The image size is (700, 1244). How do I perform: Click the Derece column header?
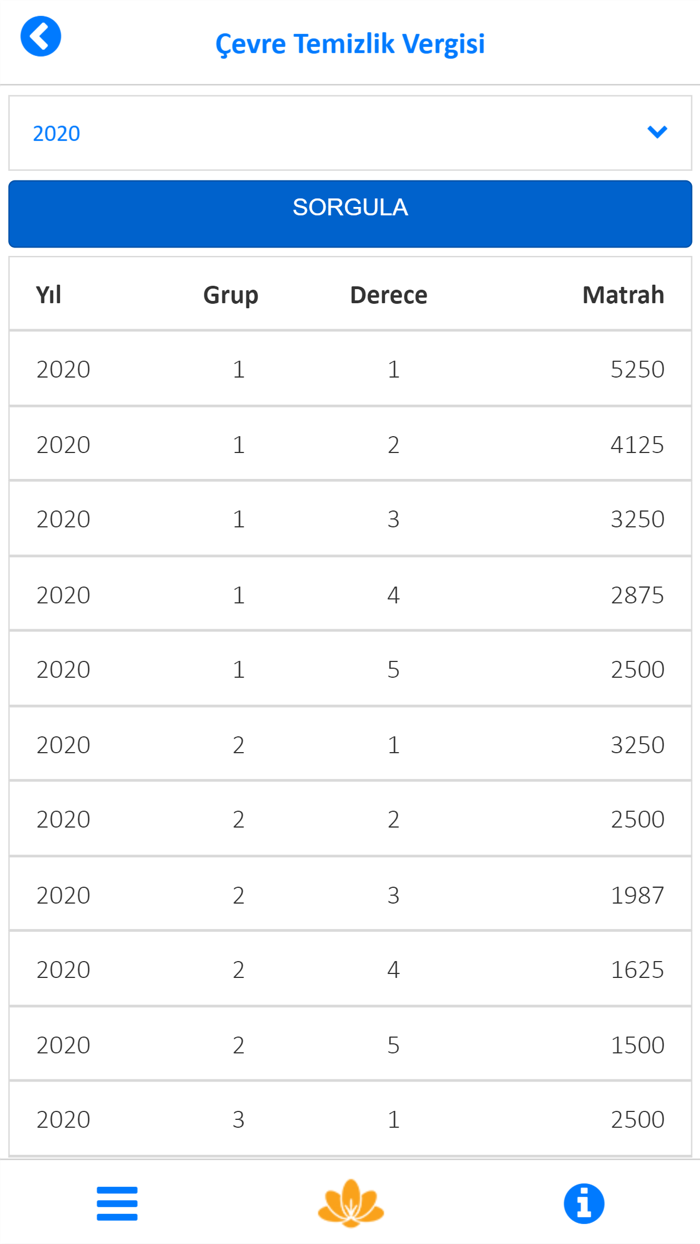click(x=388, y=295)
